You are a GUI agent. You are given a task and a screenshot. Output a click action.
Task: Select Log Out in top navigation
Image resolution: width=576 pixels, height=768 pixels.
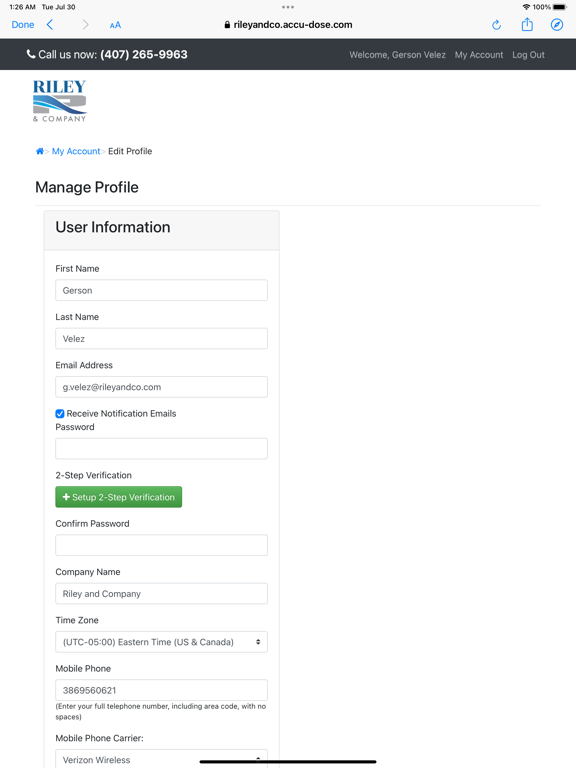(x=528, y=55)
